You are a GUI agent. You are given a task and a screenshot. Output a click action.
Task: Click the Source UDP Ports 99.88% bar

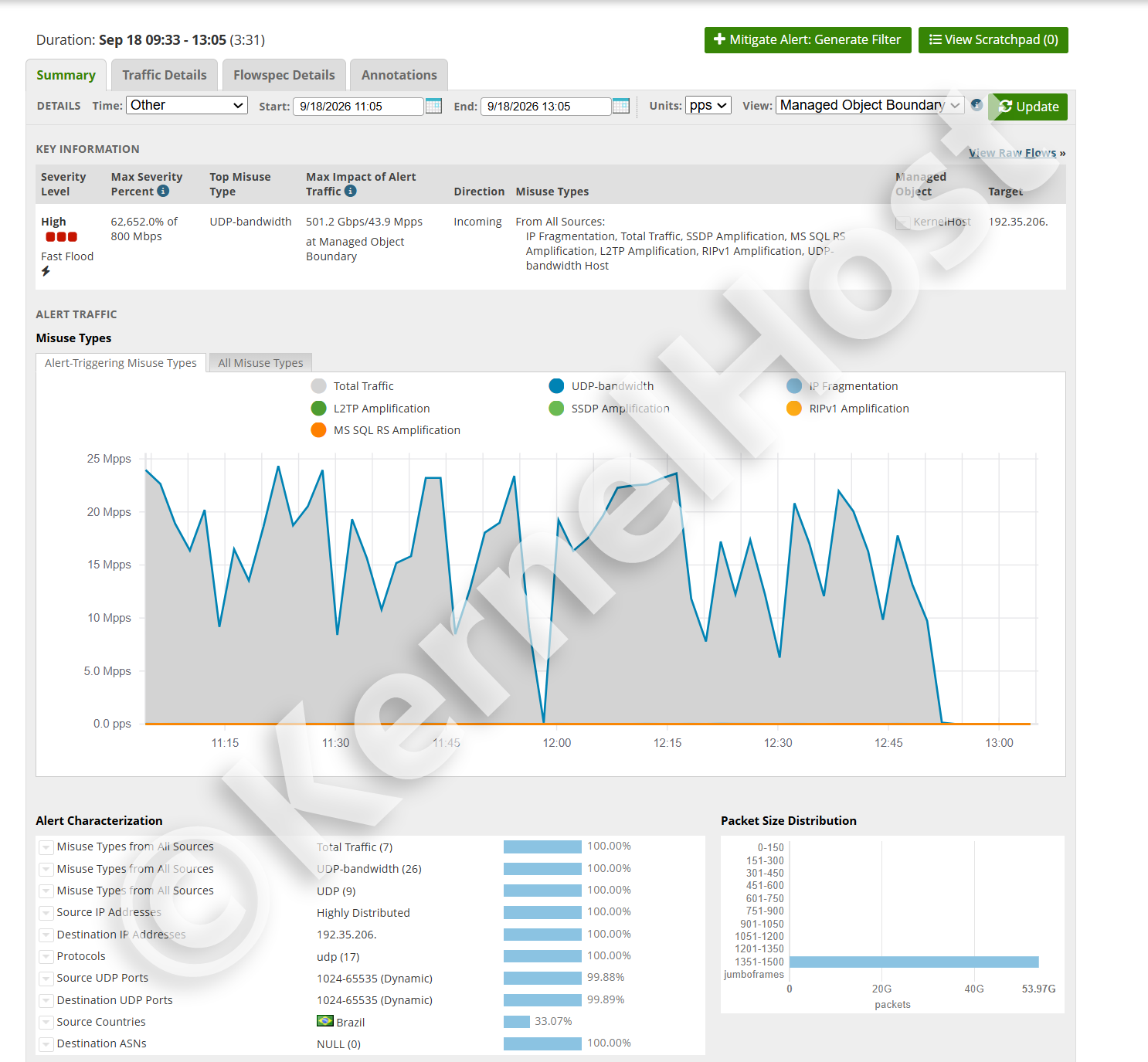pyautogui.click(x=542, y=978)
